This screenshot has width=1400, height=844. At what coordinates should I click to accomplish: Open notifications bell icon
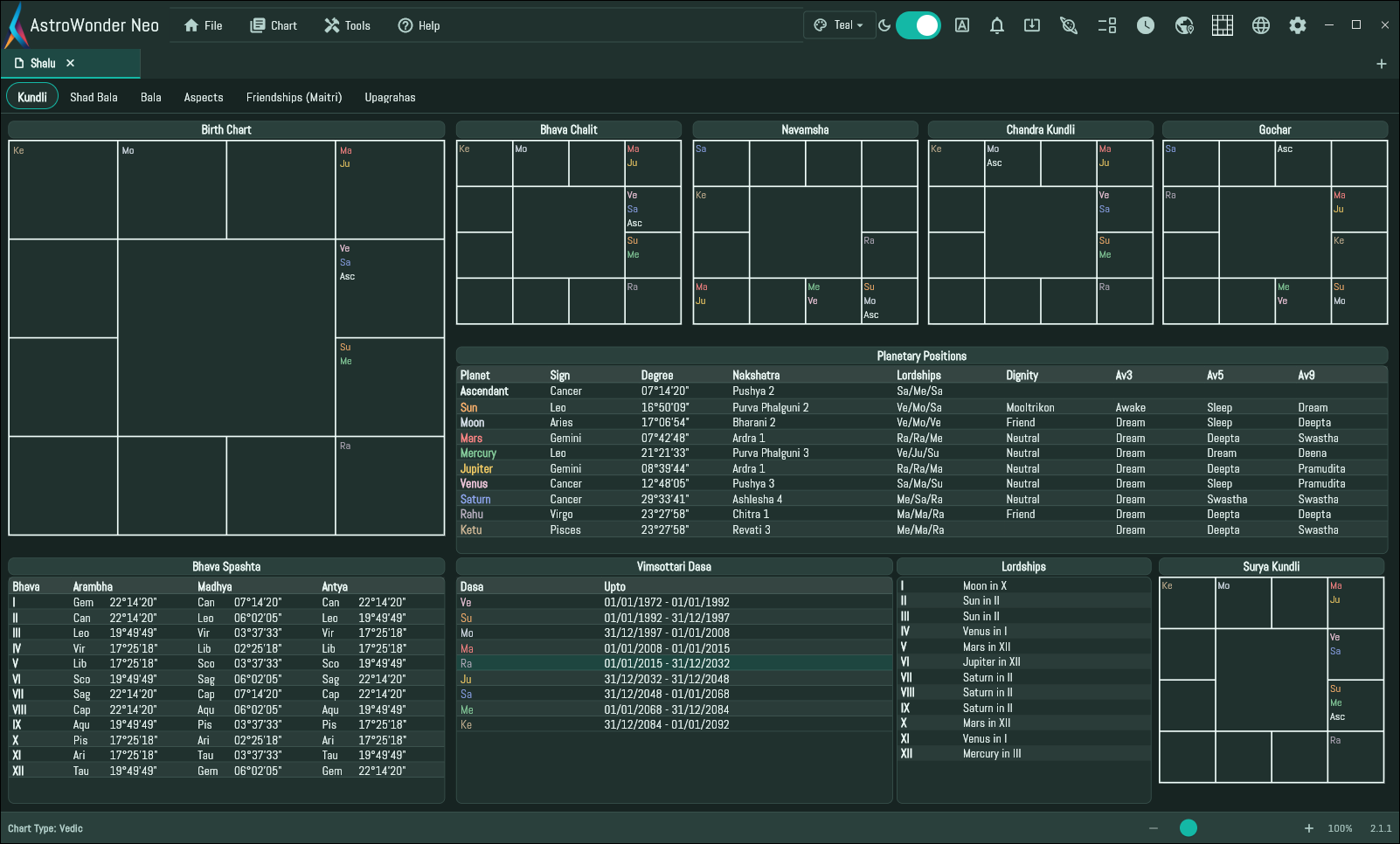(x=997, y=25)
